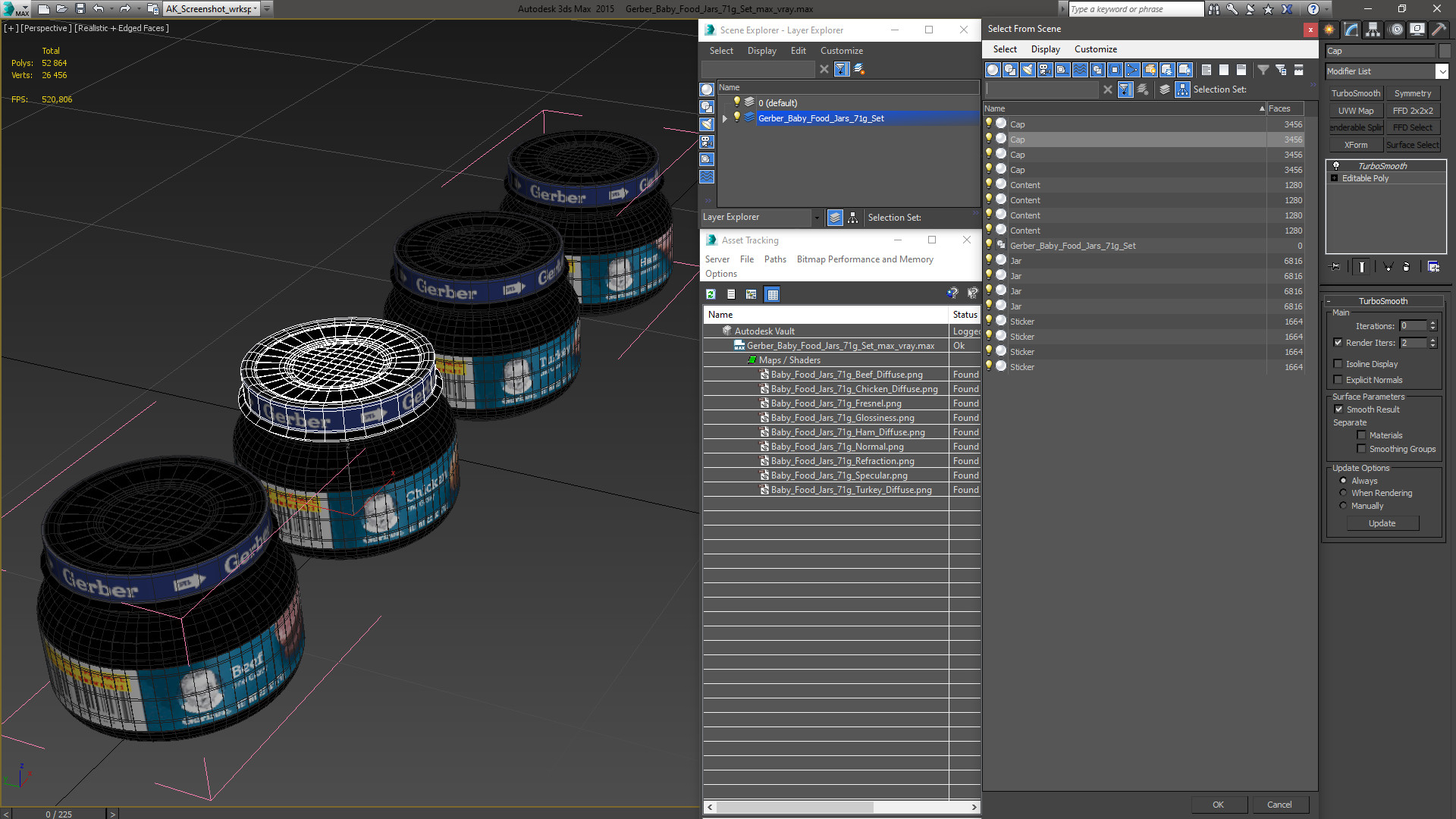Click FFD 2x2x2 modifier button
Screen dimensions: 1456x819
1412,111
